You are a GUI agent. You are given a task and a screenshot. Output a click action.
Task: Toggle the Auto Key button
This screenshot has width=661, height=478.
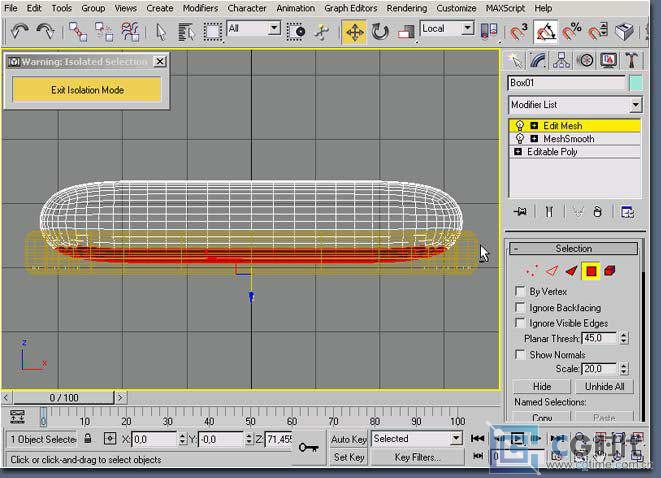pyautogui.click(x=349, y=439)
